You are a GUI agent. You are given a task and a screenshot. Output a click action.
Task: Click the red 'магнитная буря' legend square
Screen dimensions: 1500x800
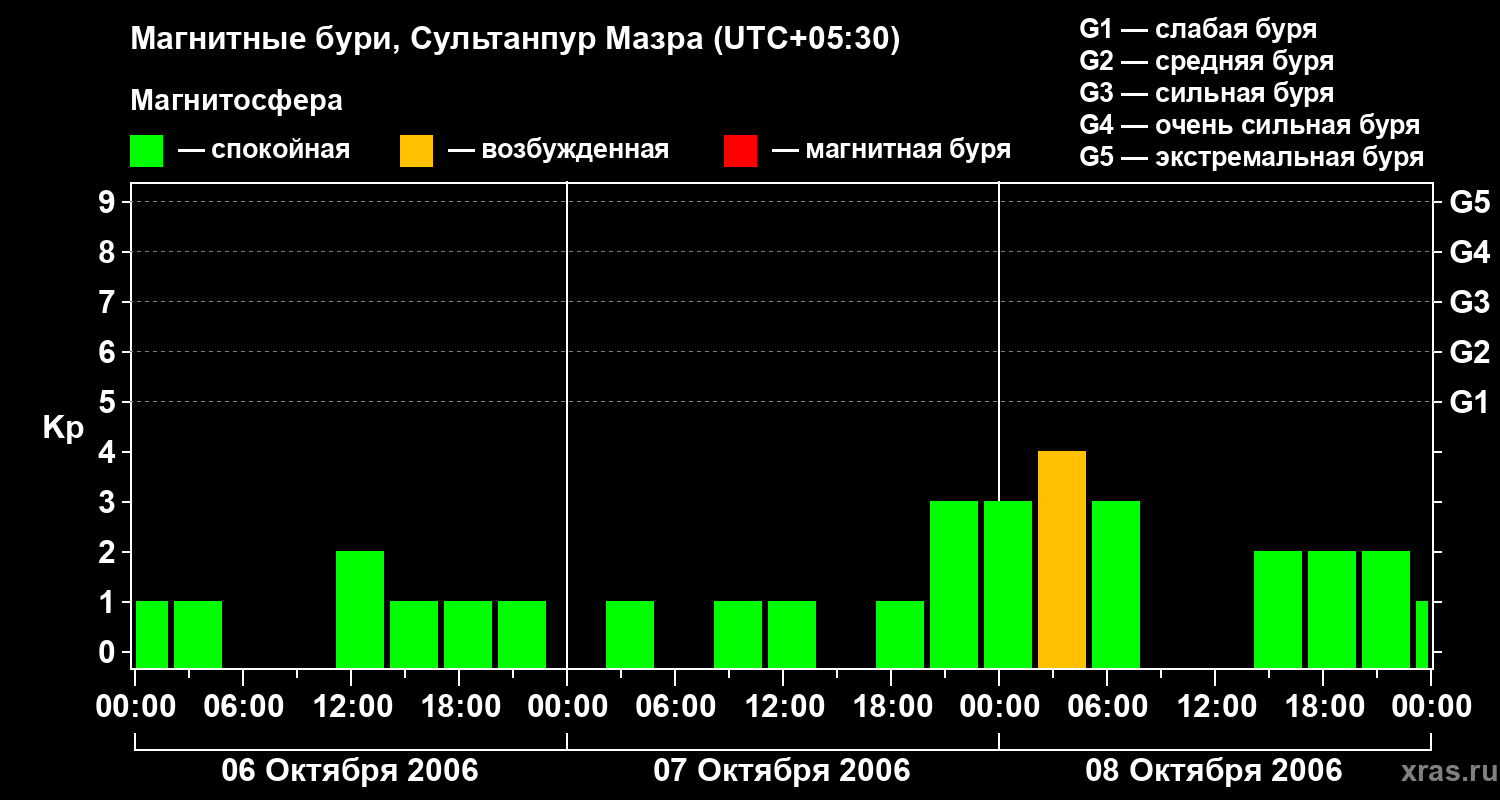coord(740,151)
